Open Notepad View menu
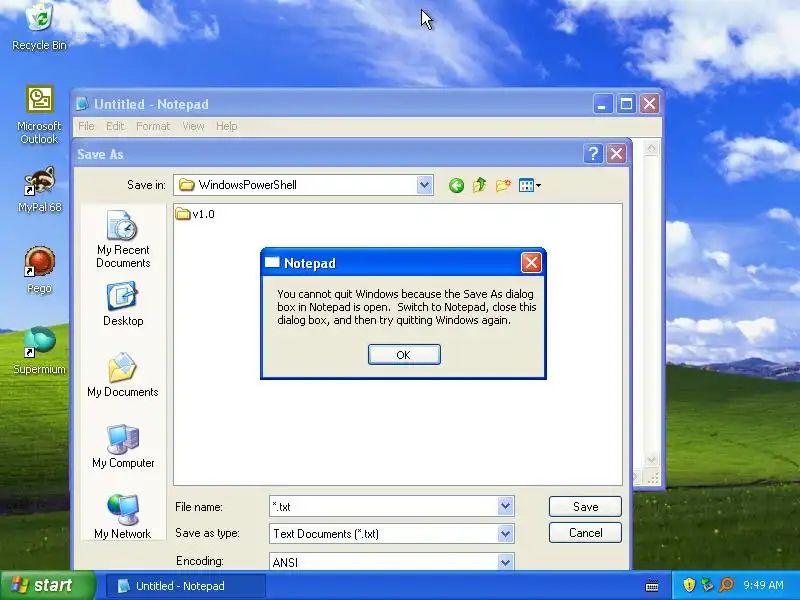Screen dimensions: 800x600 [x=193, y=126]
